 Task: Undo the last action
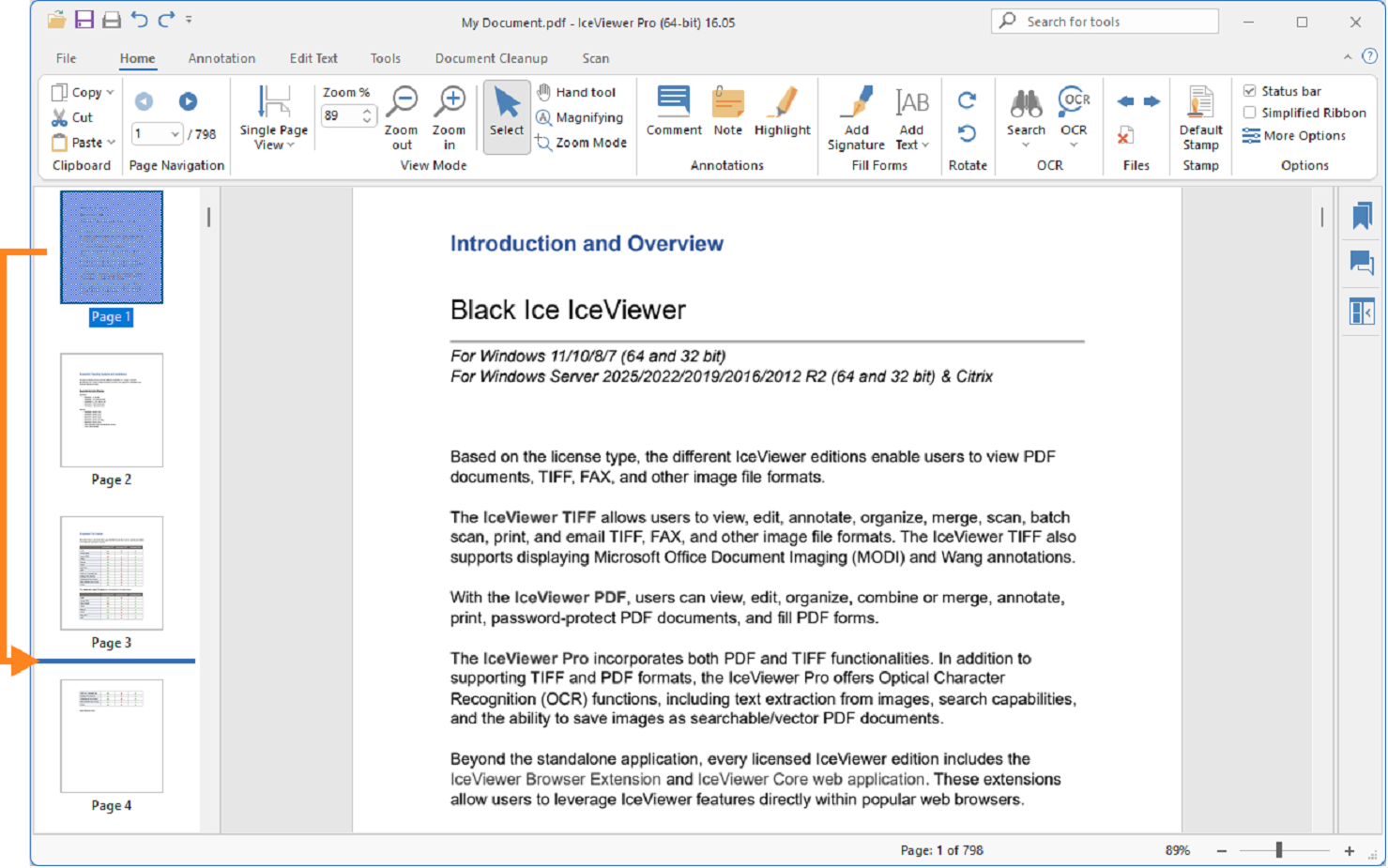pyautogui.click(x=140, y=20)
